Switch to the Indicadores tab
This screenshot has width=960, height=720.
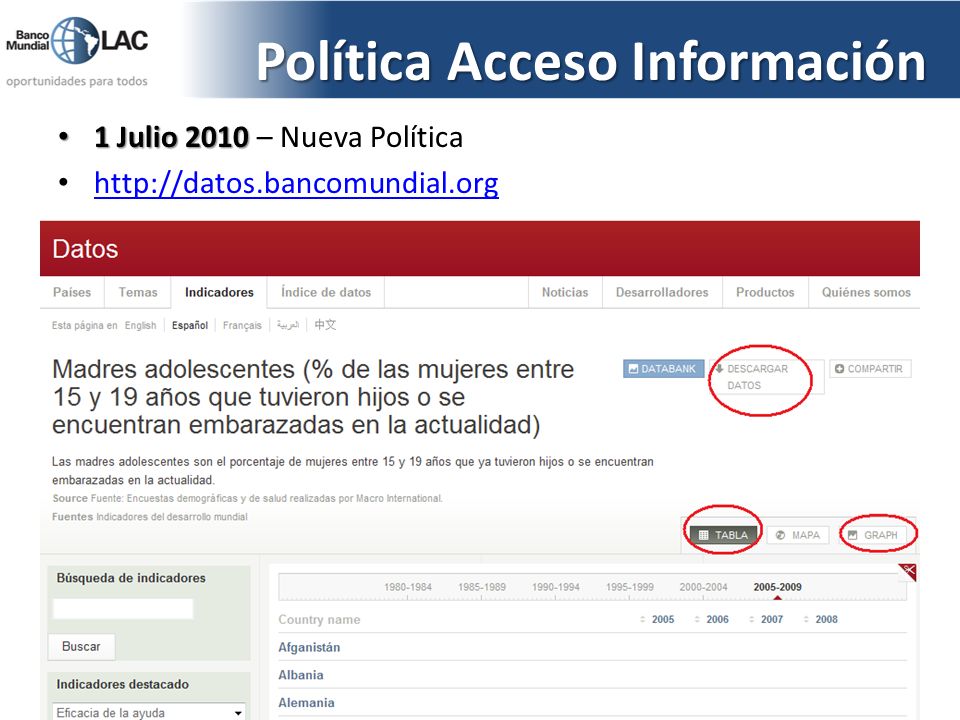click(x=219, y=293)
